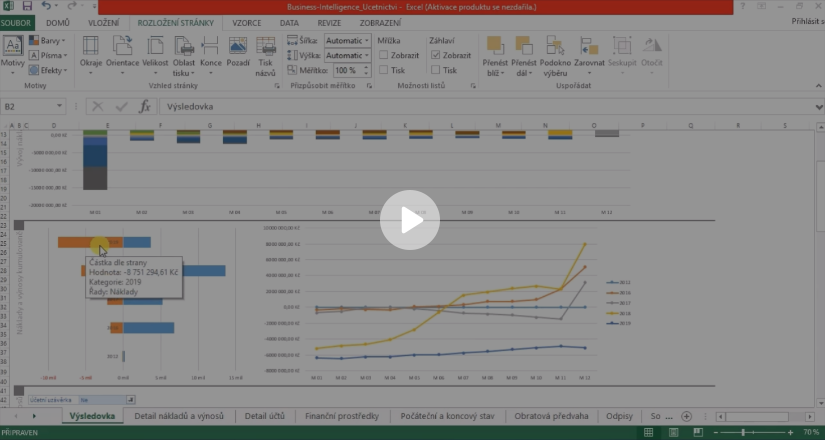Image resolution: width=825 pixels, height=440 pixels.
Task: Switch to the DATA ribbon tab
Action: click(x=289, y=23)
